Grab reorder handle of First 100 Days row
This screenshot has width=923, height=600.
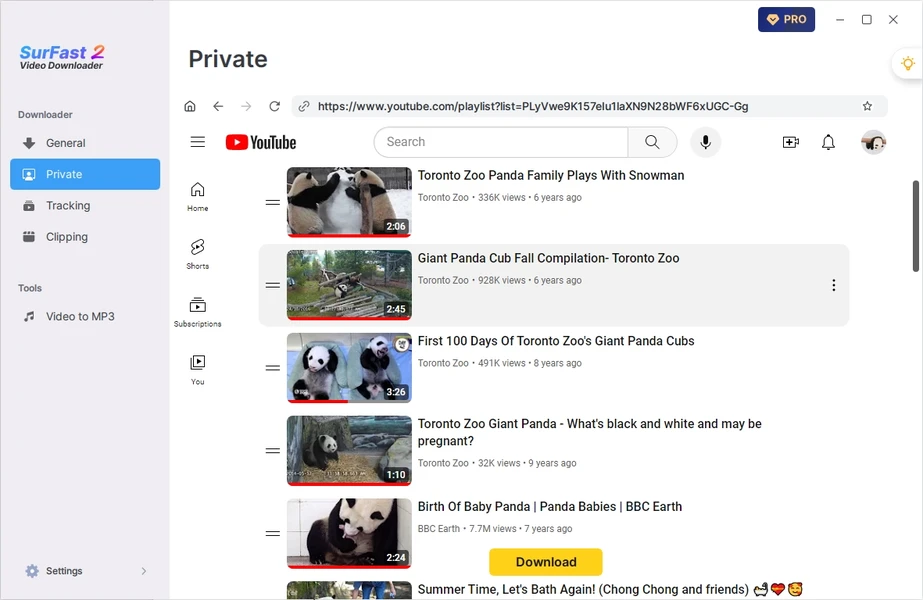tap(273, 368)
